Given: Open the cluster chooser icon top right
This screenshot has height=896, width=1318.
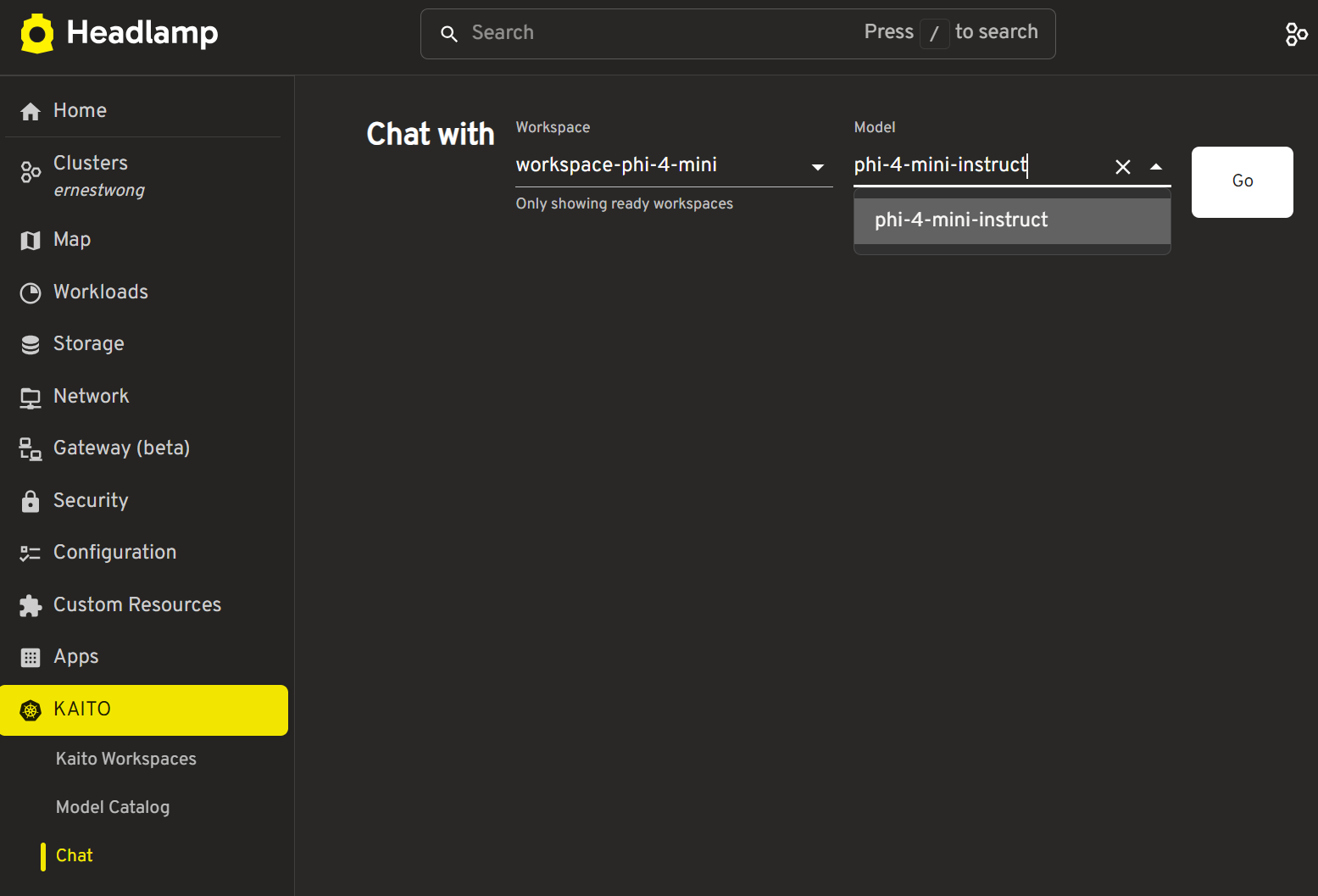Looking at the screenshot, I should point(1296,34).
